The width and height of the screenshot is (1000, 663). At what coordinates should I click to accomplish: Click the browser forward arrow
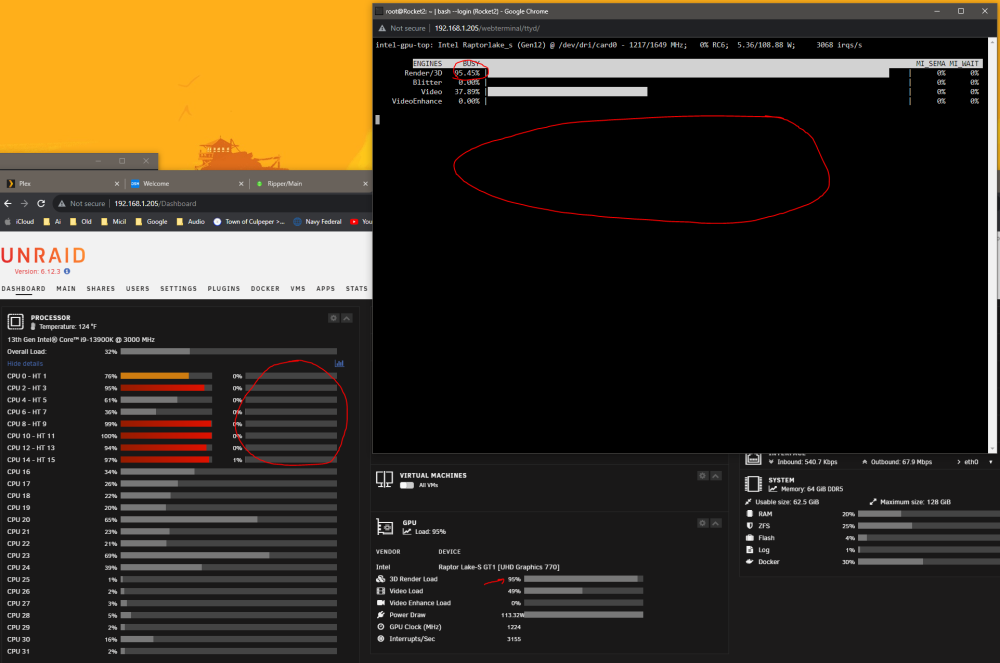24,203
